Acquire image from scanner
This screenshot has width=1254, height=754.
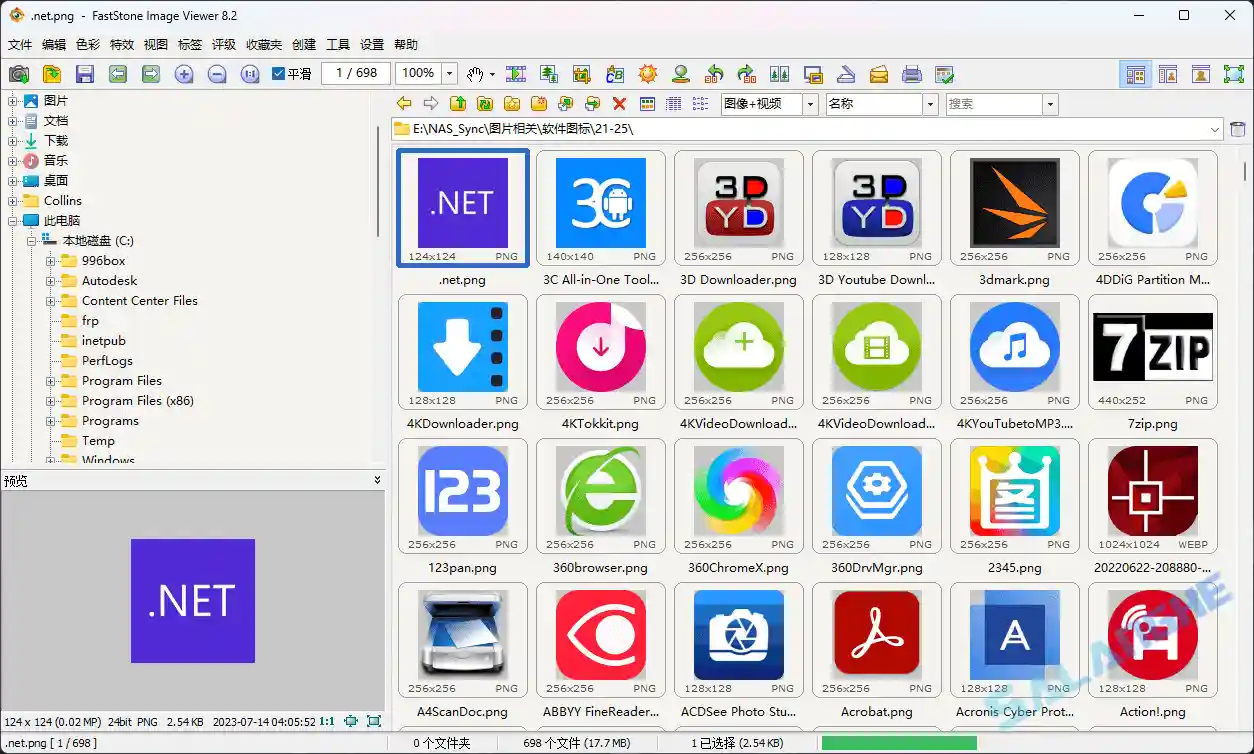[x=843, y=74]
